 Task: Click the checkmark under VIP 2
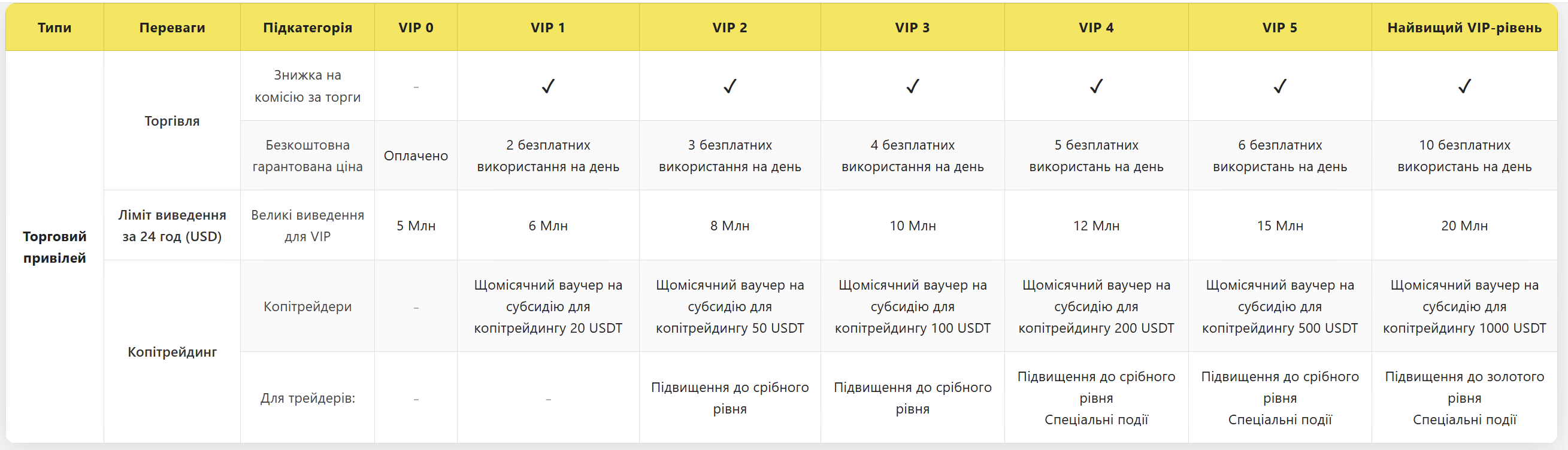[730, 86]
